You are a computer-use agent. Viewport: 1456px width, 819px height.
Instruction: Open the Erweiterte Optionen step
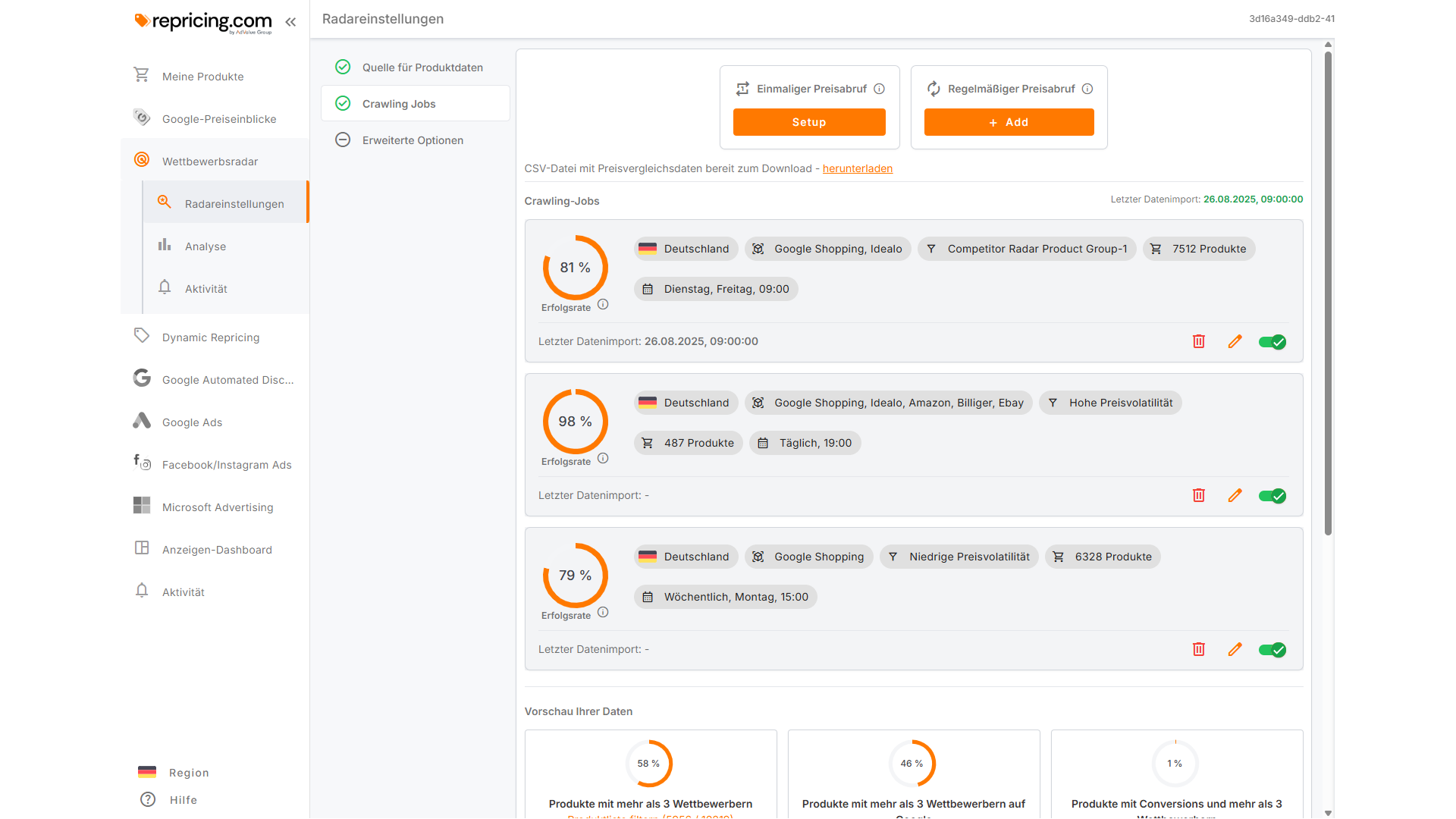point(416,140)
